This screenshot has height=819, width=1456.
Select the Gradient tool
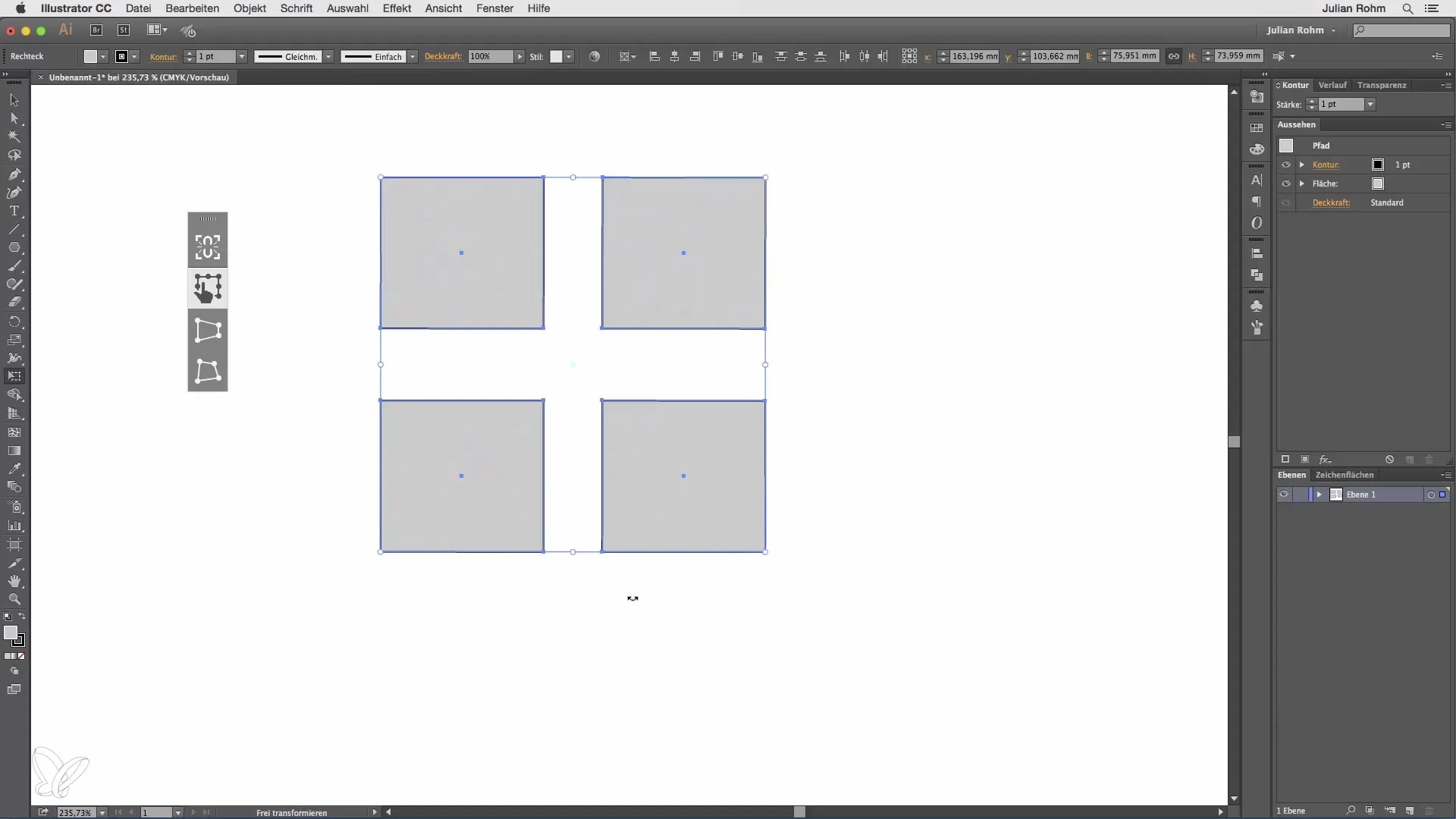pyautogui.click(x=14, y=450)
